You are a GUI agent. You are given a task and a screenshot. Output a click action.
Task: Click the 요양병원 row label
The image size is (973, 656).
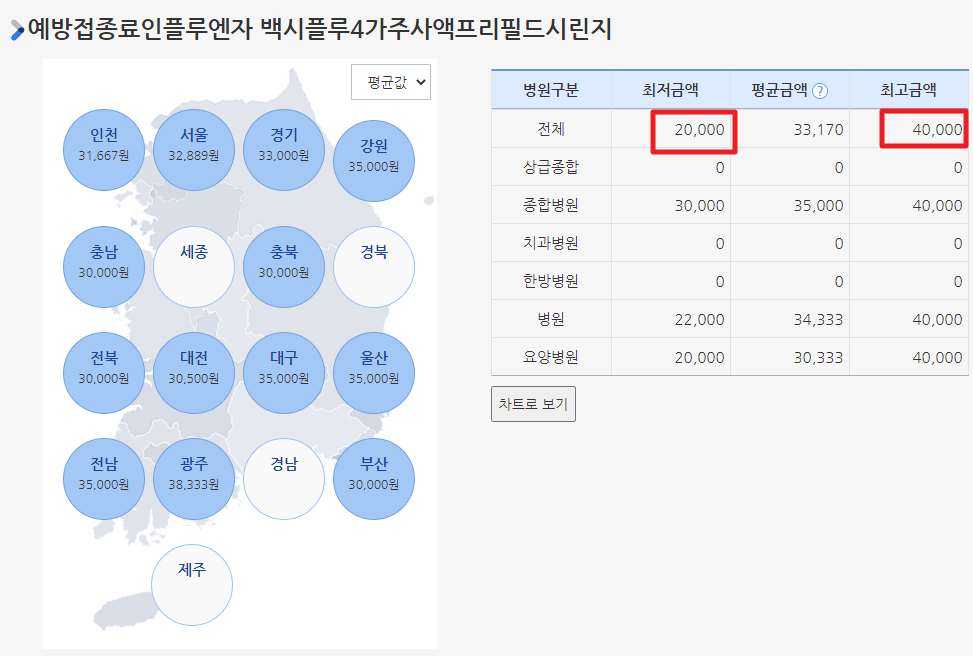pyautogui.click(x=551, y=357)
